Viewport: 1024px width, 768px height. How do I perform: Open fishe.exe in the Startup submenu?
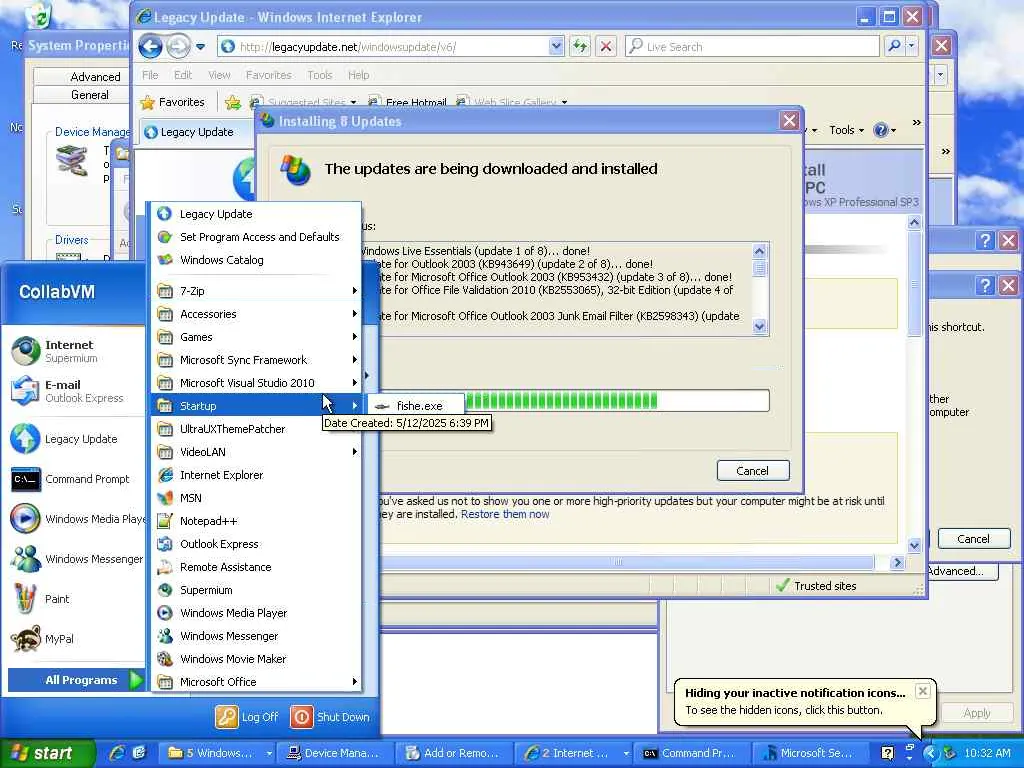pos(416,406)
